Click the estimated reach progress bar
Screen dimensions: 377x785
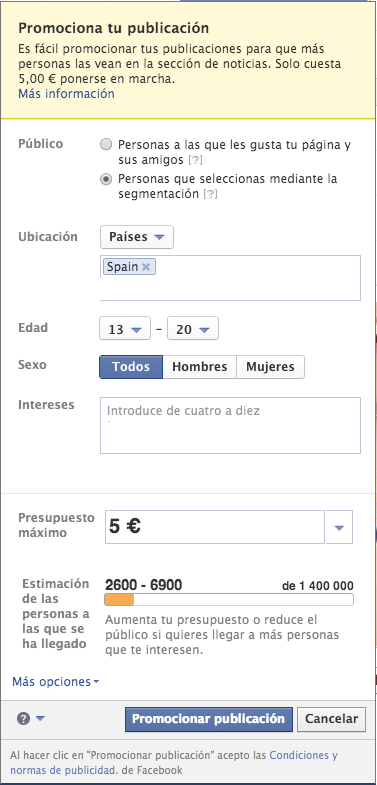pos(229,600)
